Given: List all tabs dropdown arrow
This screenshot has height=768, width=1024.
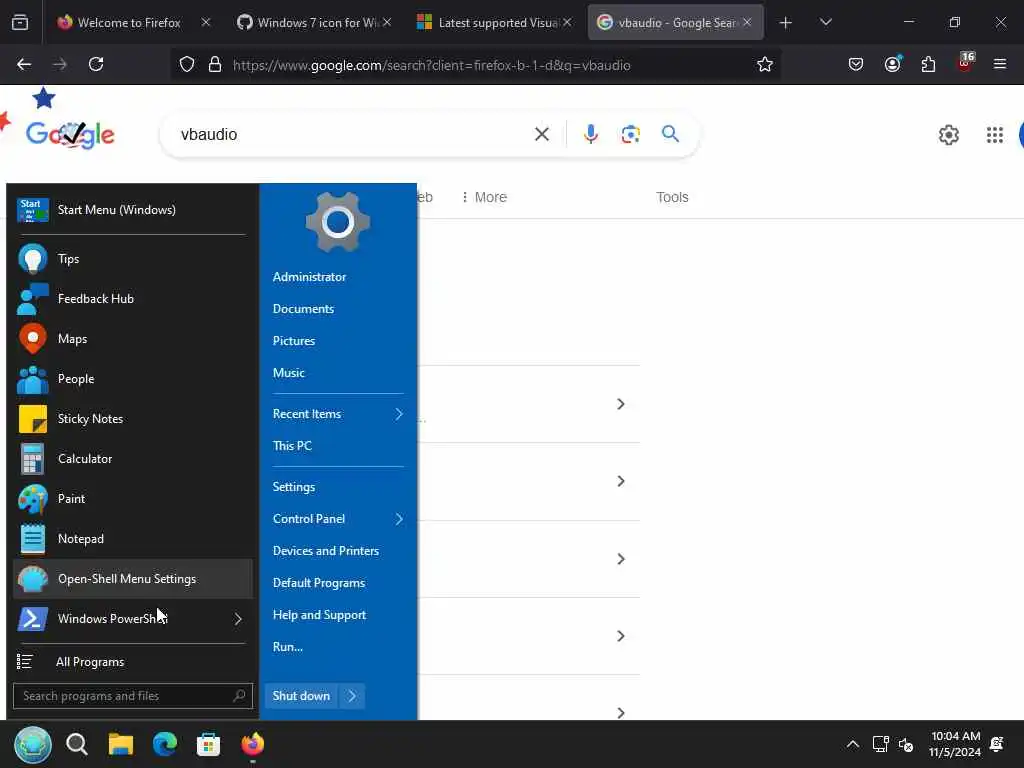Looking at the screenshot, I should [825, 22].
